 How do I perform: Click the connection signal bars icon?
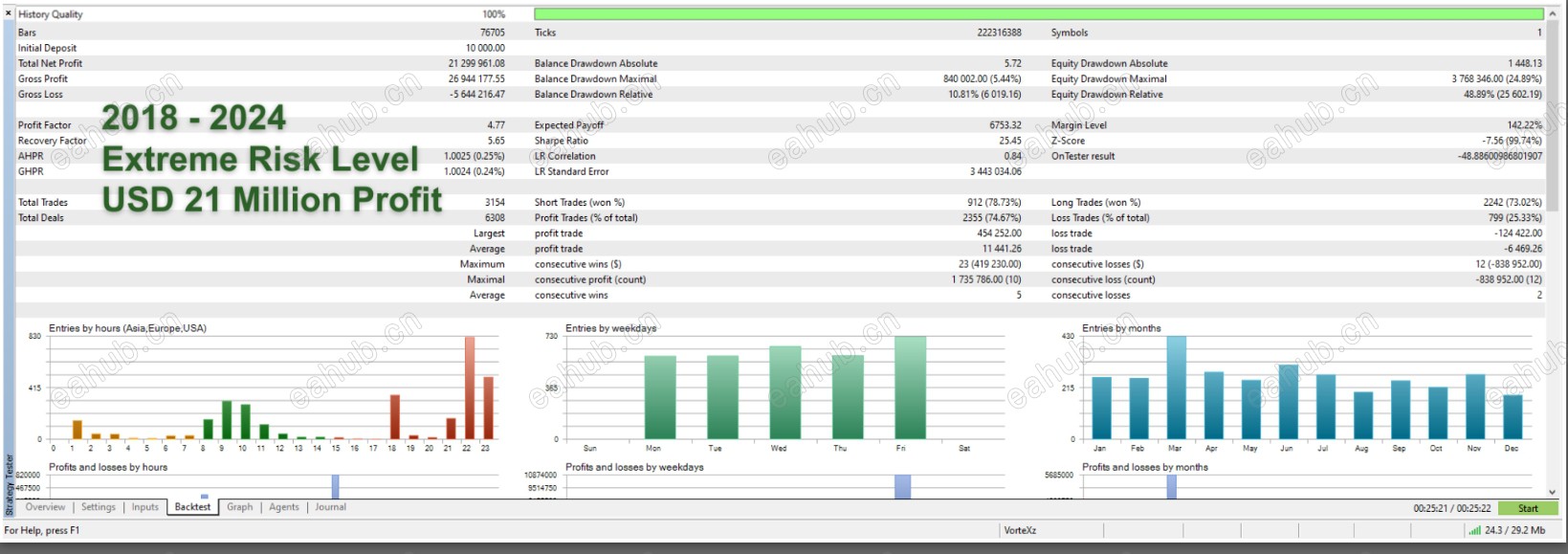(1474, 530)
